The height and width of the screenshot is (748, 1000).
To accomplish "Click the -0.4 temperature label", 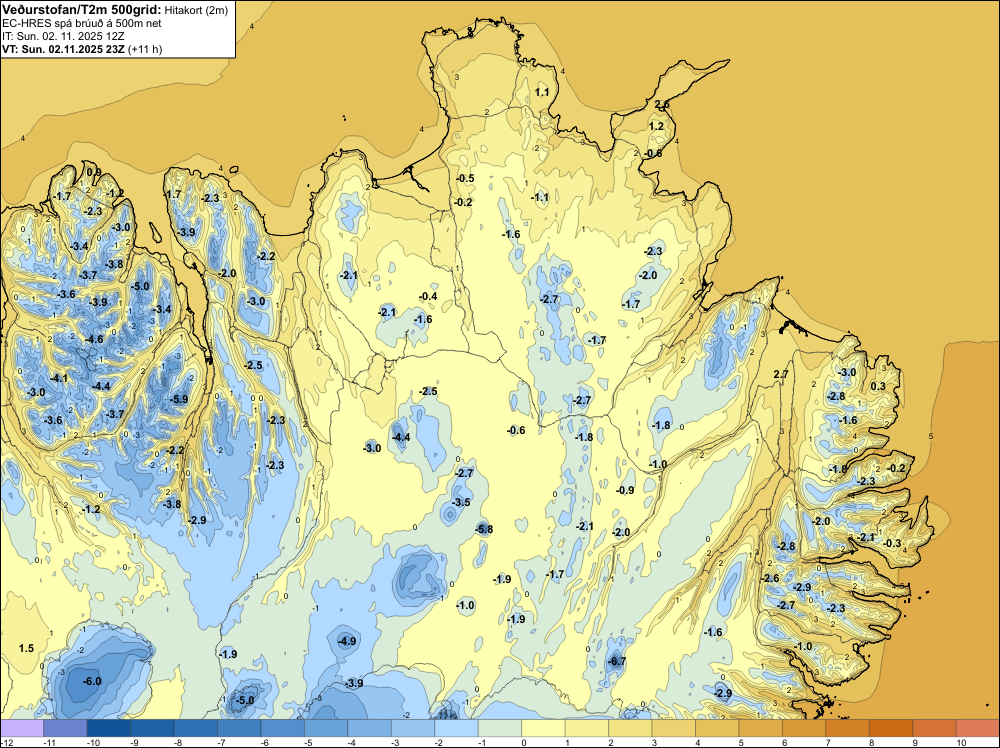I will (x=428, y=296).
